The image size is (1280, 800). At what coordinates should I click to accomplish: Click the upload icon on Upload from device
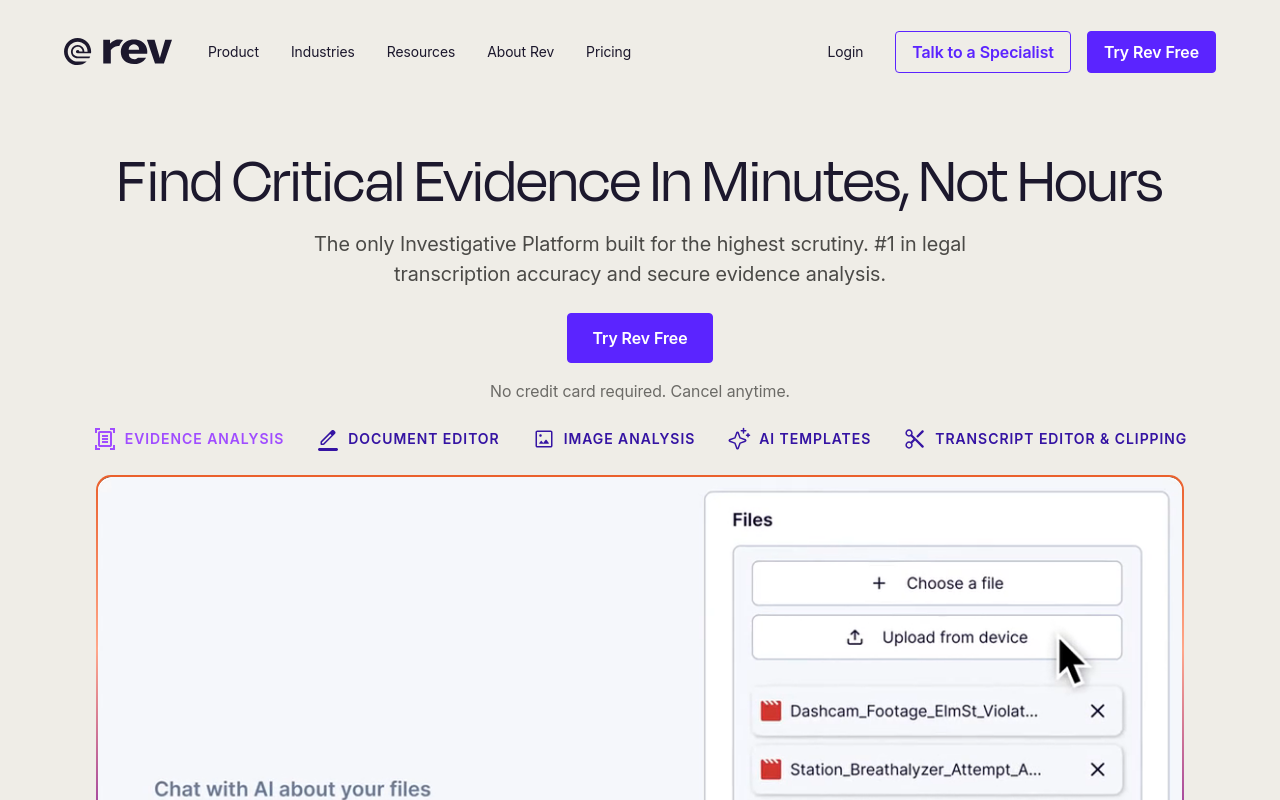pyautogui.click(x=855, y=637)
